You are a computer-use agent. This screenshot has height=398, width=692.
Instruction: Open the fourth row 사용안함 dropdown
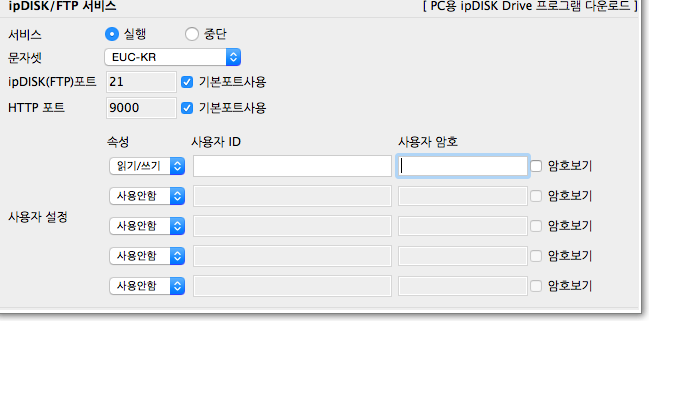point(147,256)
